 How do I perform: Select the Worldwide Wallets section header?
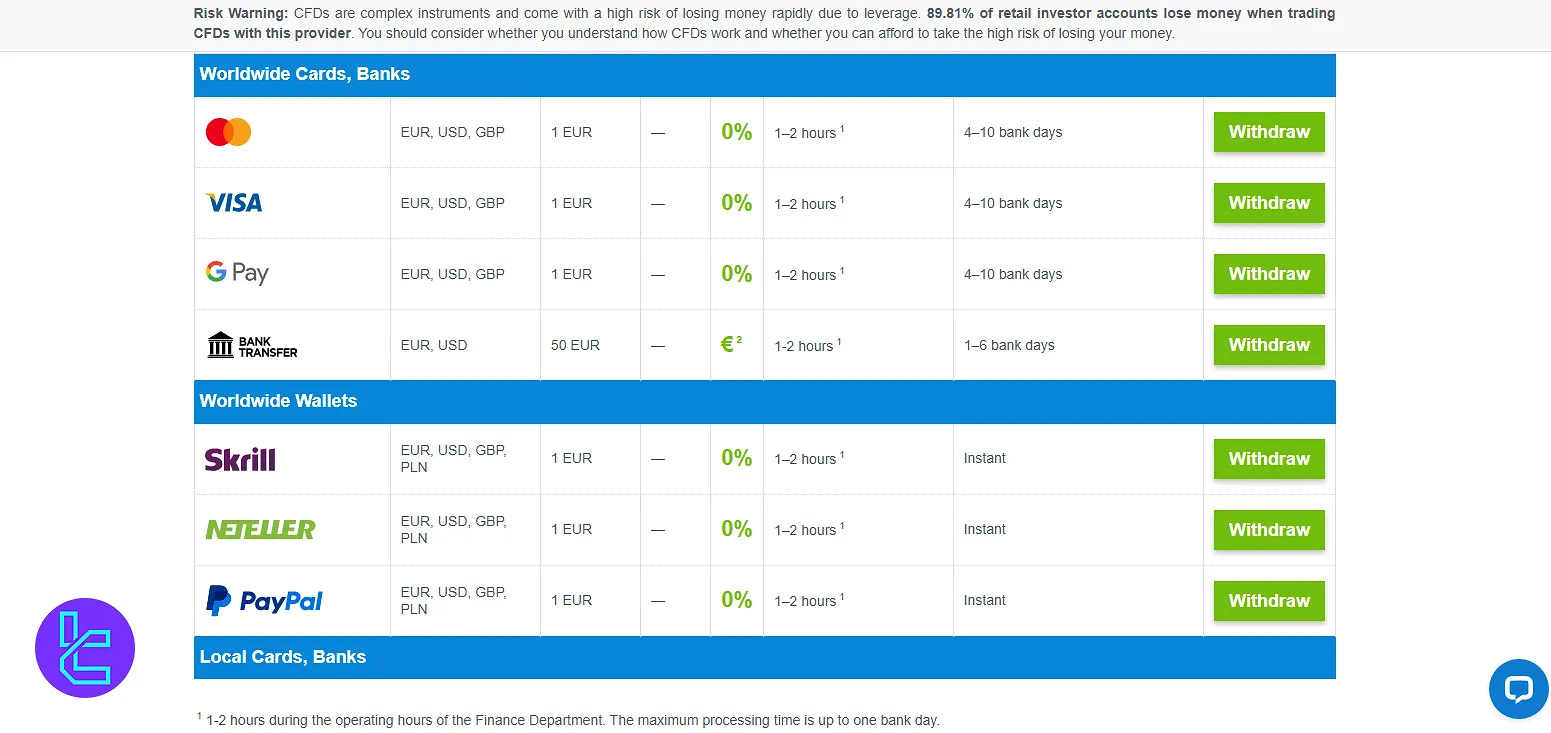coord(278,401)
